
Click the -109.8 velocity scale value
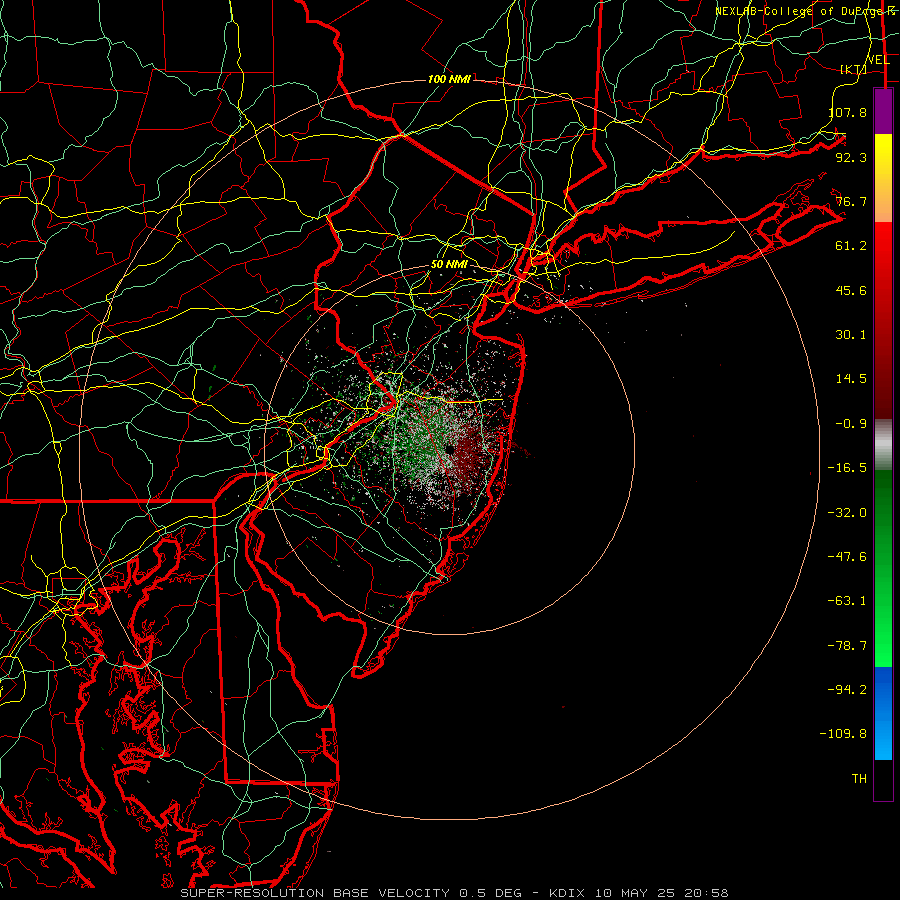tap(843, 734)
